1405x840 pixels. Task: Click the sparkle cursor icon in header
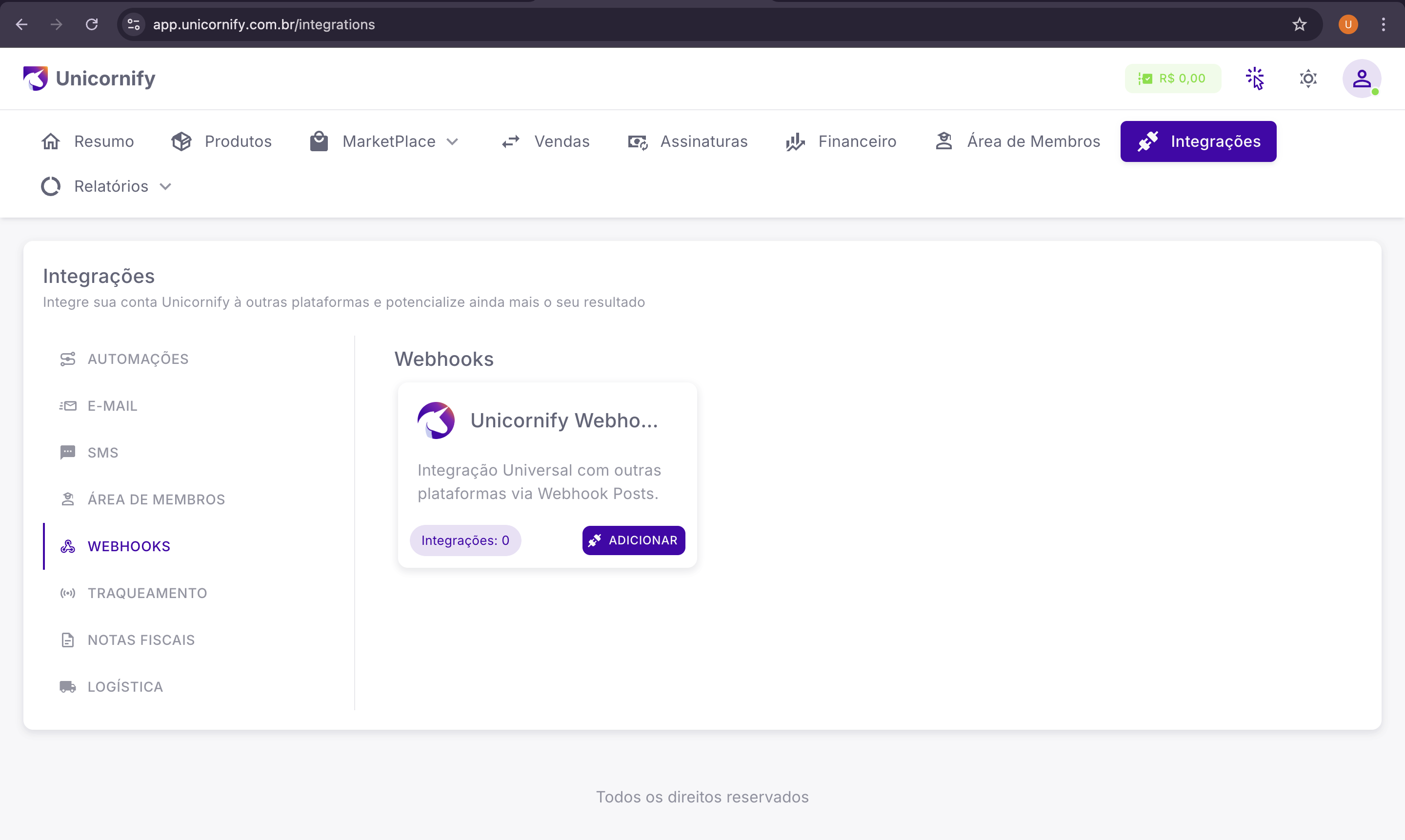1254,78
